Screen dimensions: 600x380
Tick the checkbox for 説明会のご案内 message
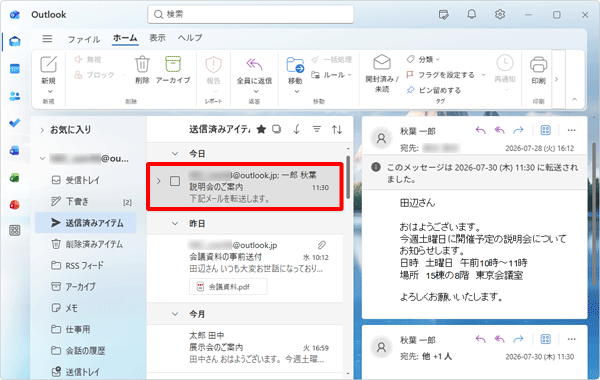pos(175,181)
